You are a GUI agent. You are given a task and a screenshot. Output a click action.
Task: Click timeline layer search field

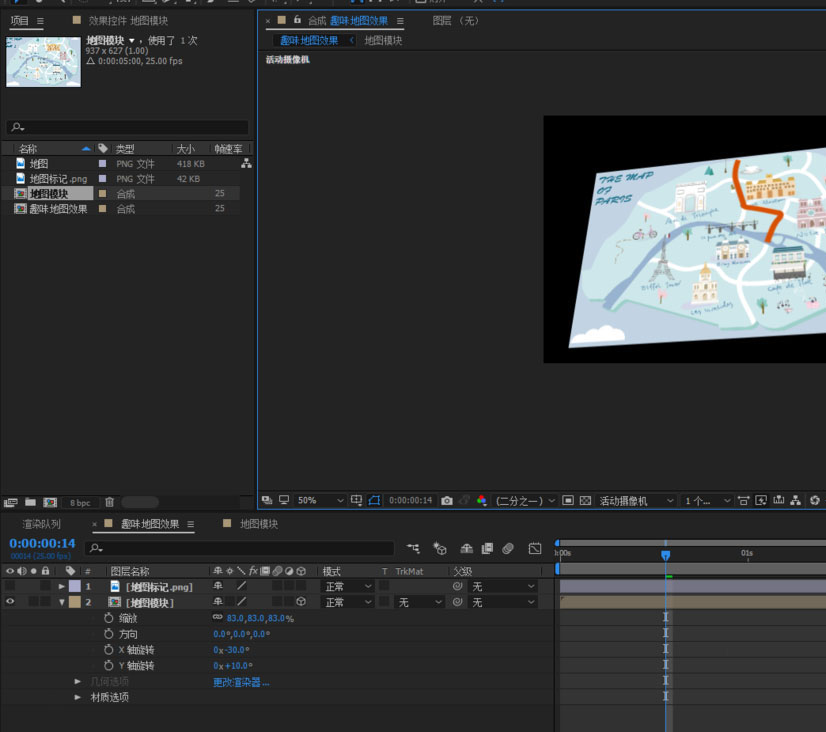240,548
